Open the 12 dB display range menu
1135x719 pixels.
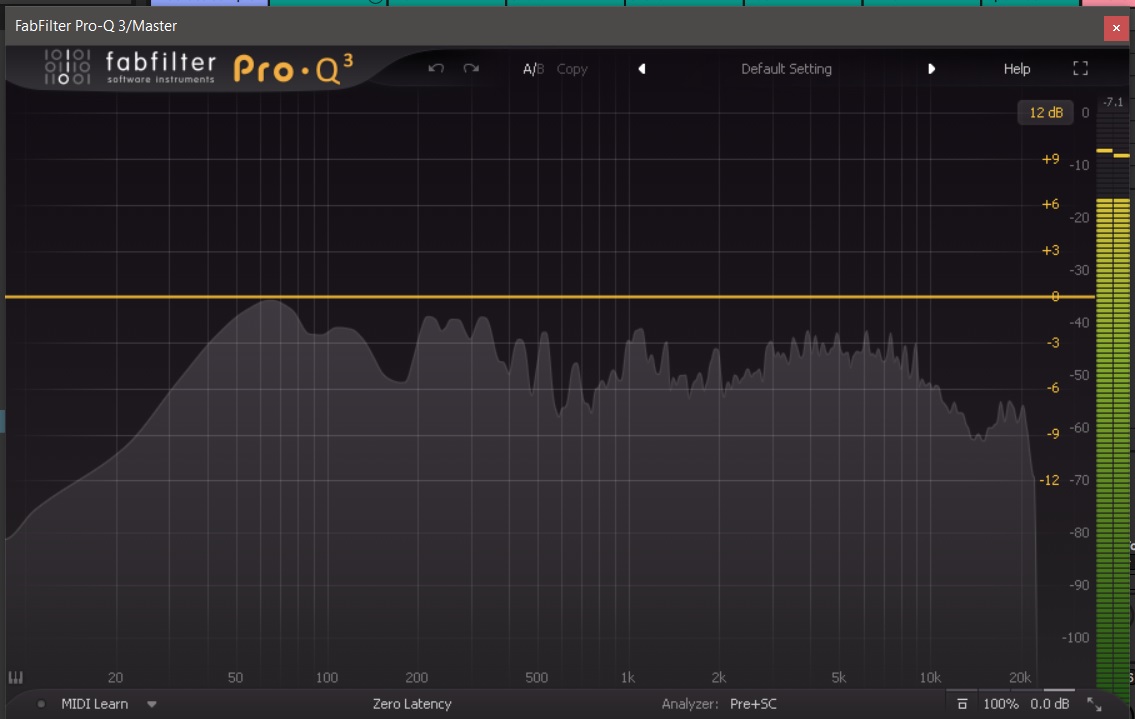click(x=1046, y=112)
